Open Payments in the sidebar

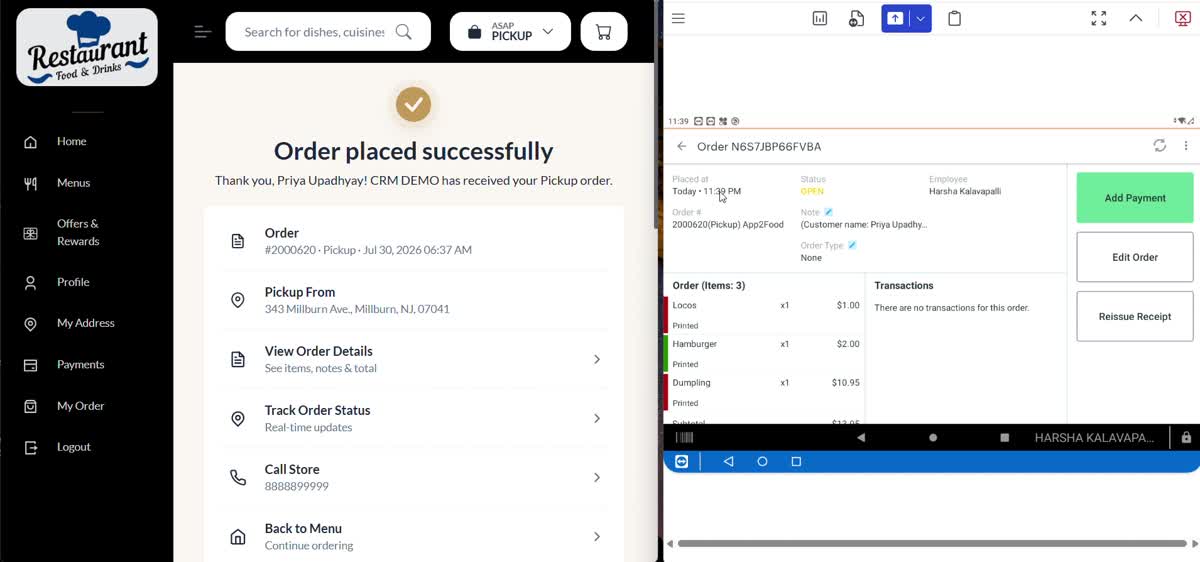[x=80, y=365]
